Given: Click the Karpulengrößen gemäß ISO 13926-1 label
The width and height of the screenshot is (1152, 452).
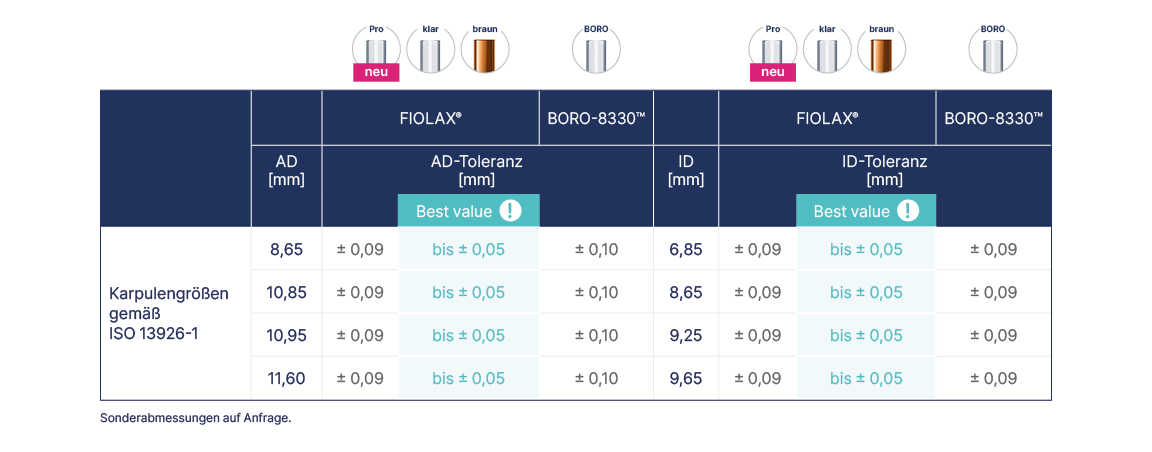Looking at the screenshot, I should click(x=168, y=313).
